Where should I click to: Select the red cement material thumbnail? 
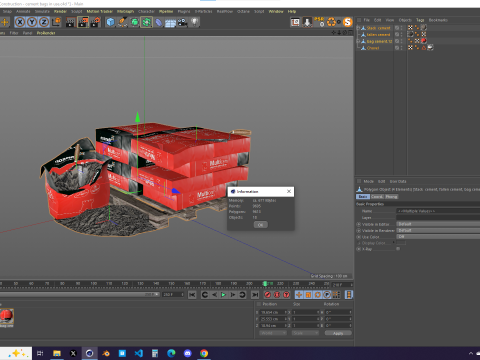point(7,316)
